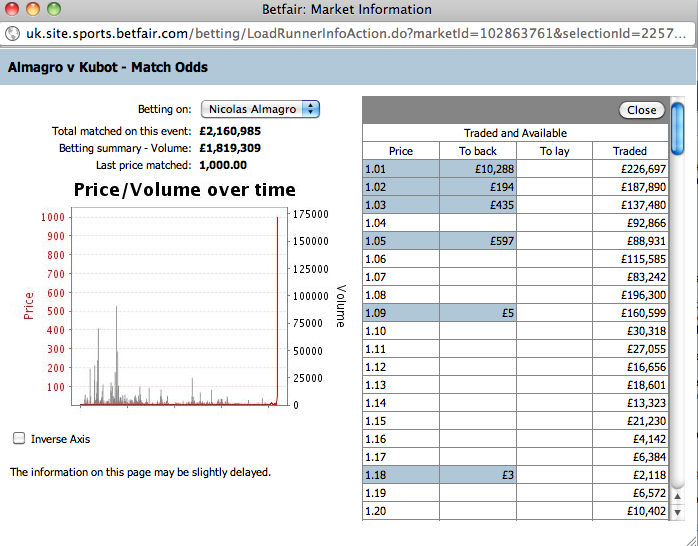This screenshot has height=546, width=698.
Task: Click the To back column header
Action: (x=478, y=151)
